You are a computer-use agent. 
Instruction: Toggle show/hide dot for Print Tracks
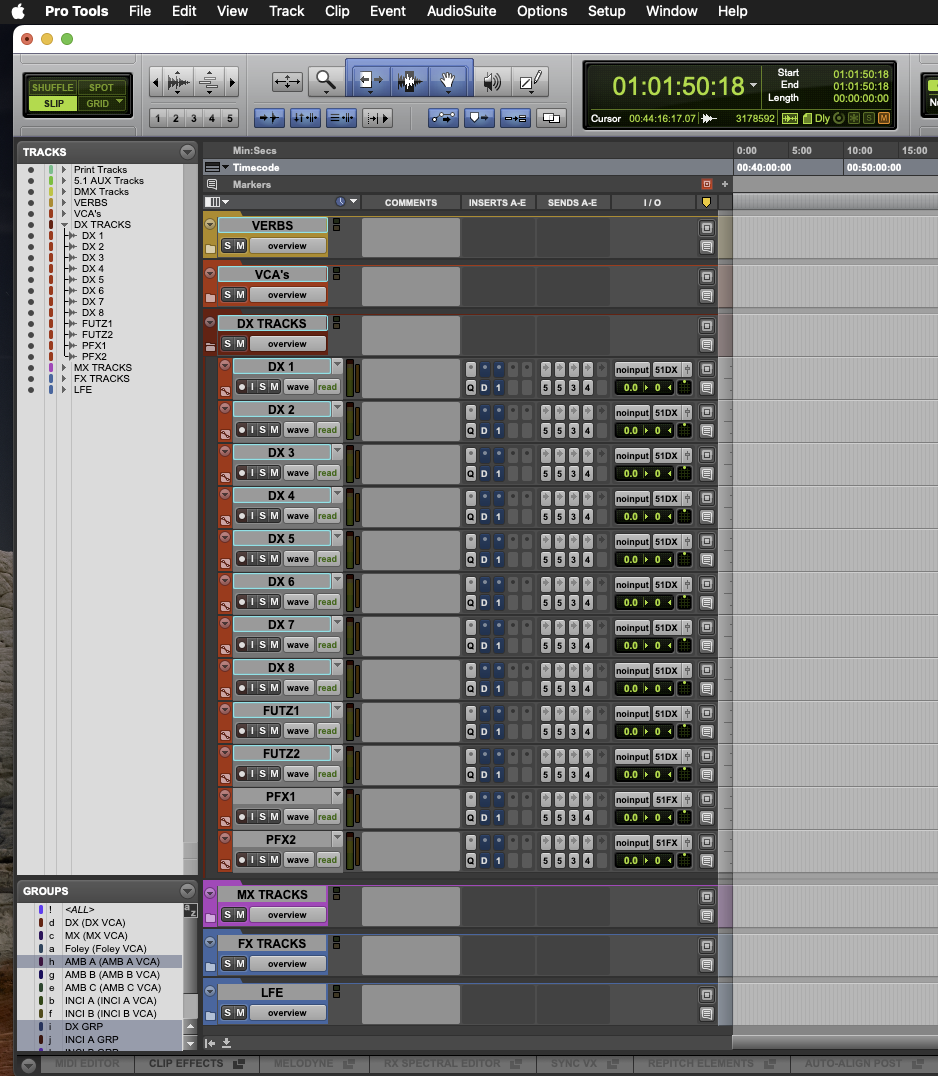click(31, 169)
